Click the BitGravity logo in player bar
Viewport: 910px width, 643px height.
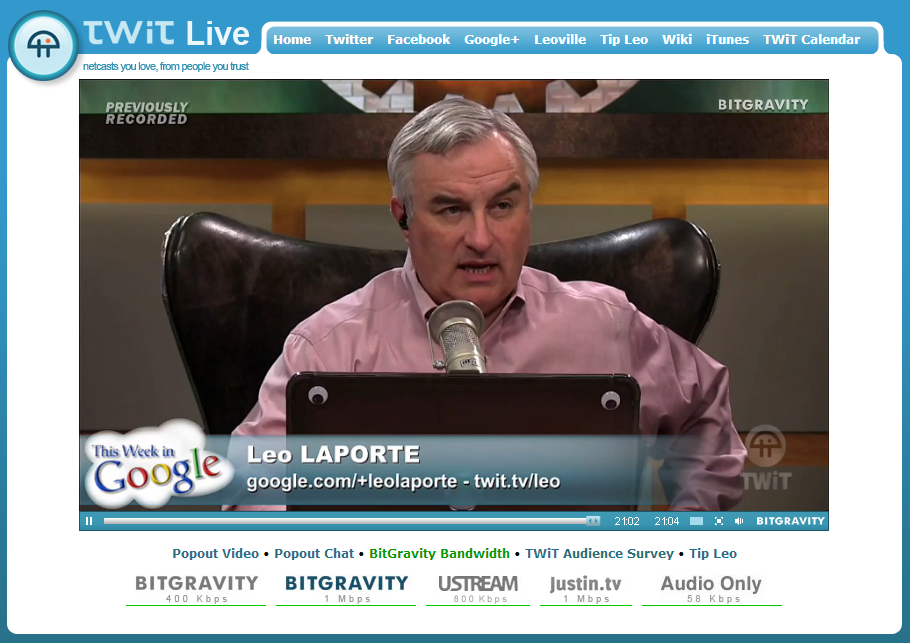point(790,521)
